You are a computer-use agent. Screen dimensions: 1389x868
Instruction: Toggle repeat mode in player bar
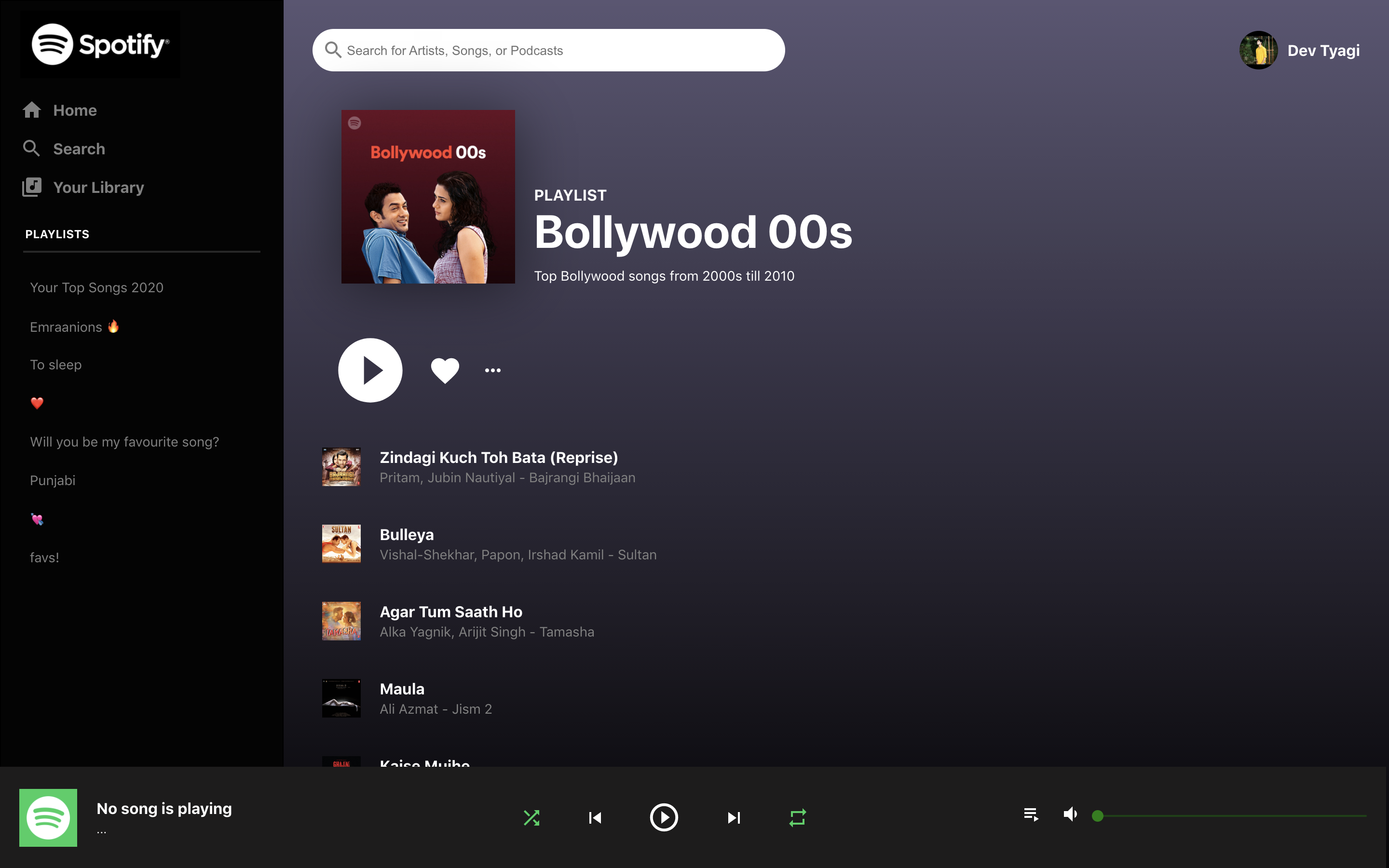click(x=798, y=817)
